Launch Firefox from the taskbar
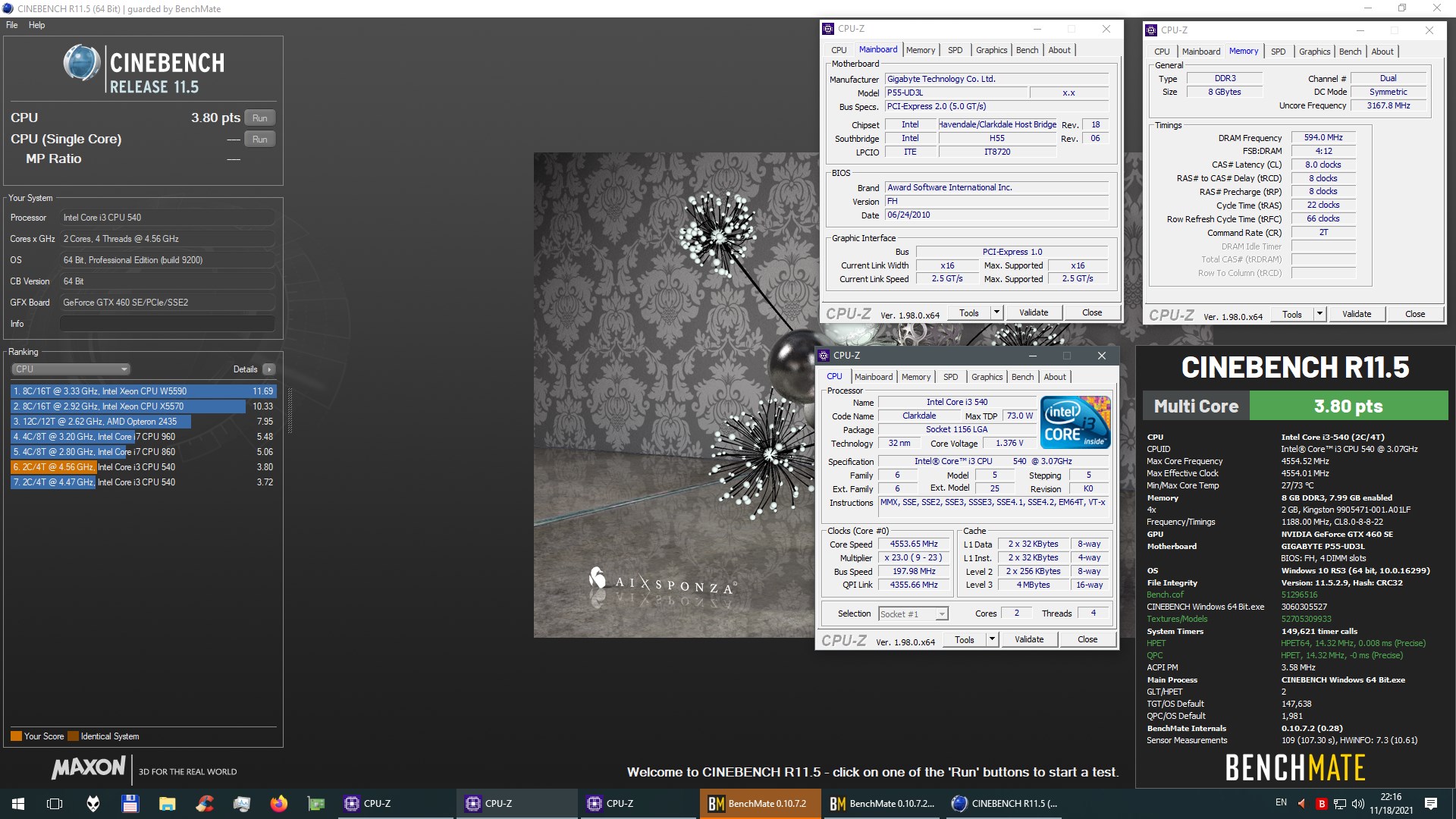The image size is (1456, 819). (x=279, y=804)
